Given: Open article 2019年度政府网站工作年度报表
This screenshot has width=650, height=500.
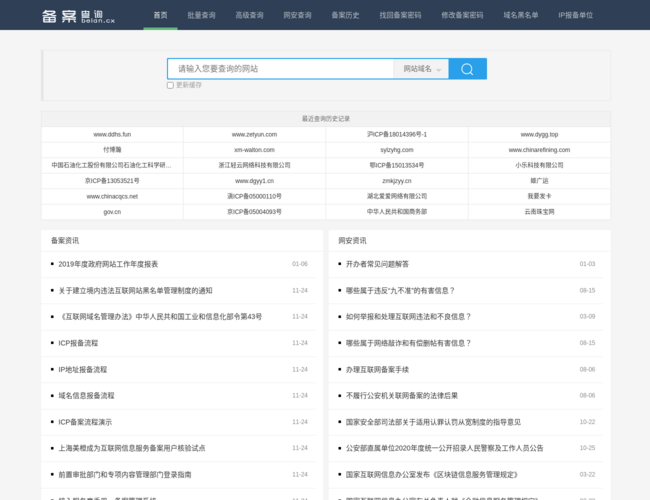Looking at the screenshot, I should (108, 264).
